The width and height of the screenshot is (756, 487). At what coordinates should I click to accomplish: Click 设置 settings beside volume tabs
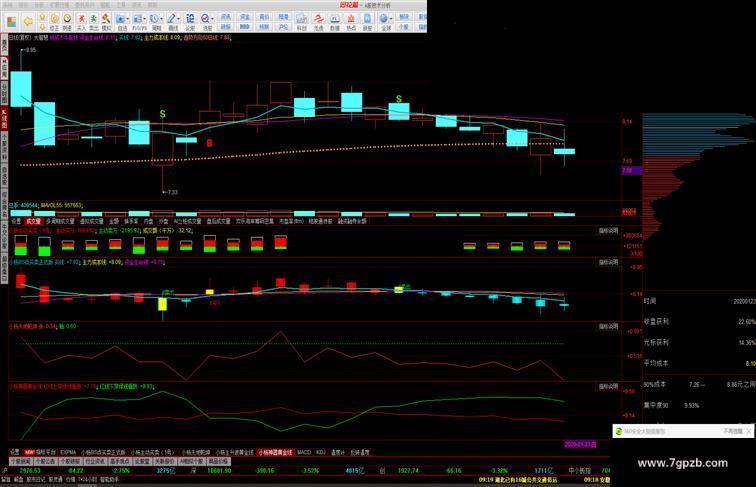tap(16, 221)
